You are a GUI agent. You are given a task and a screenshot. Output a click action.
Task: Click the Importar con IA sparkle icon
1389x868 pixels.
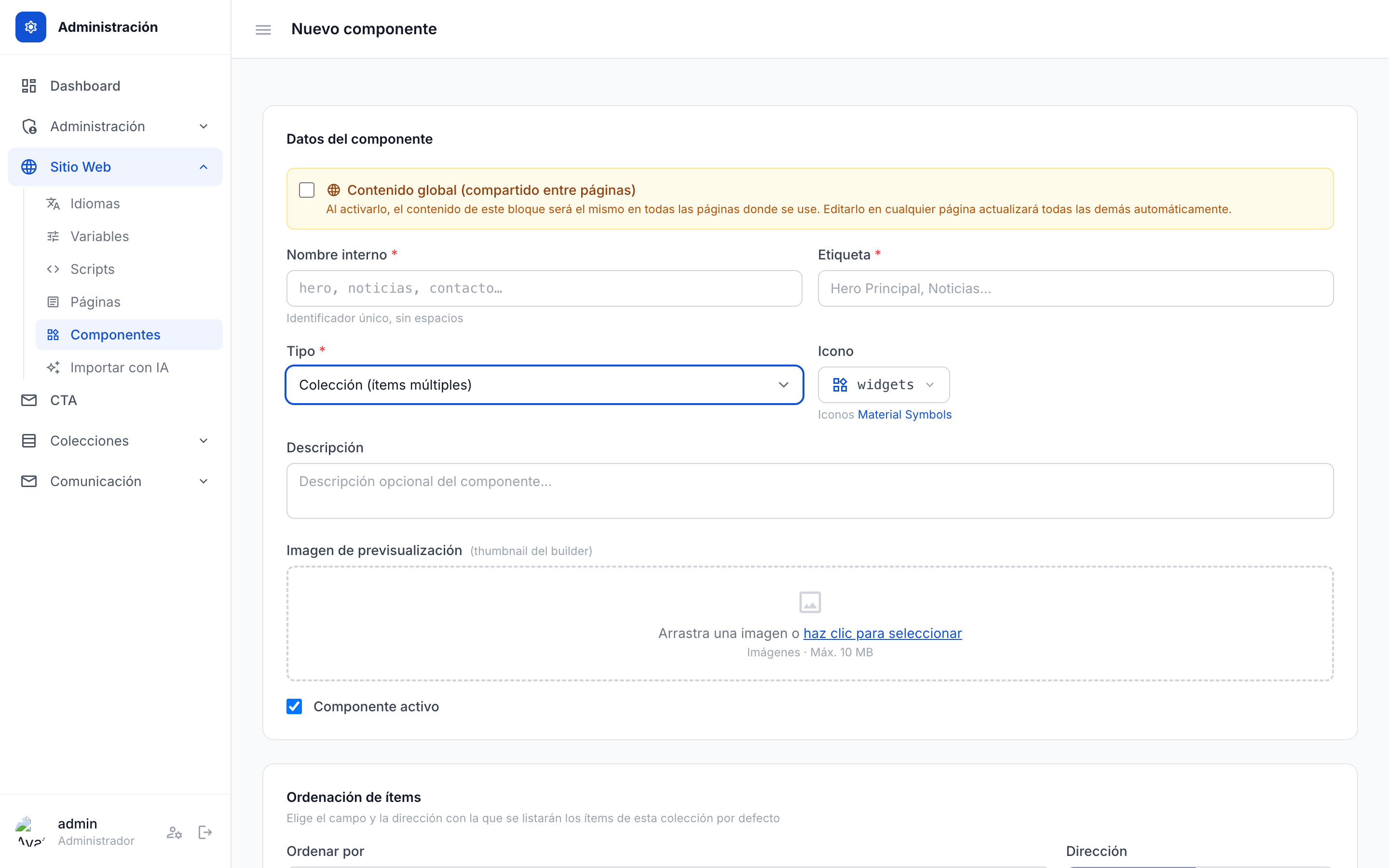[x=54, y=367]
